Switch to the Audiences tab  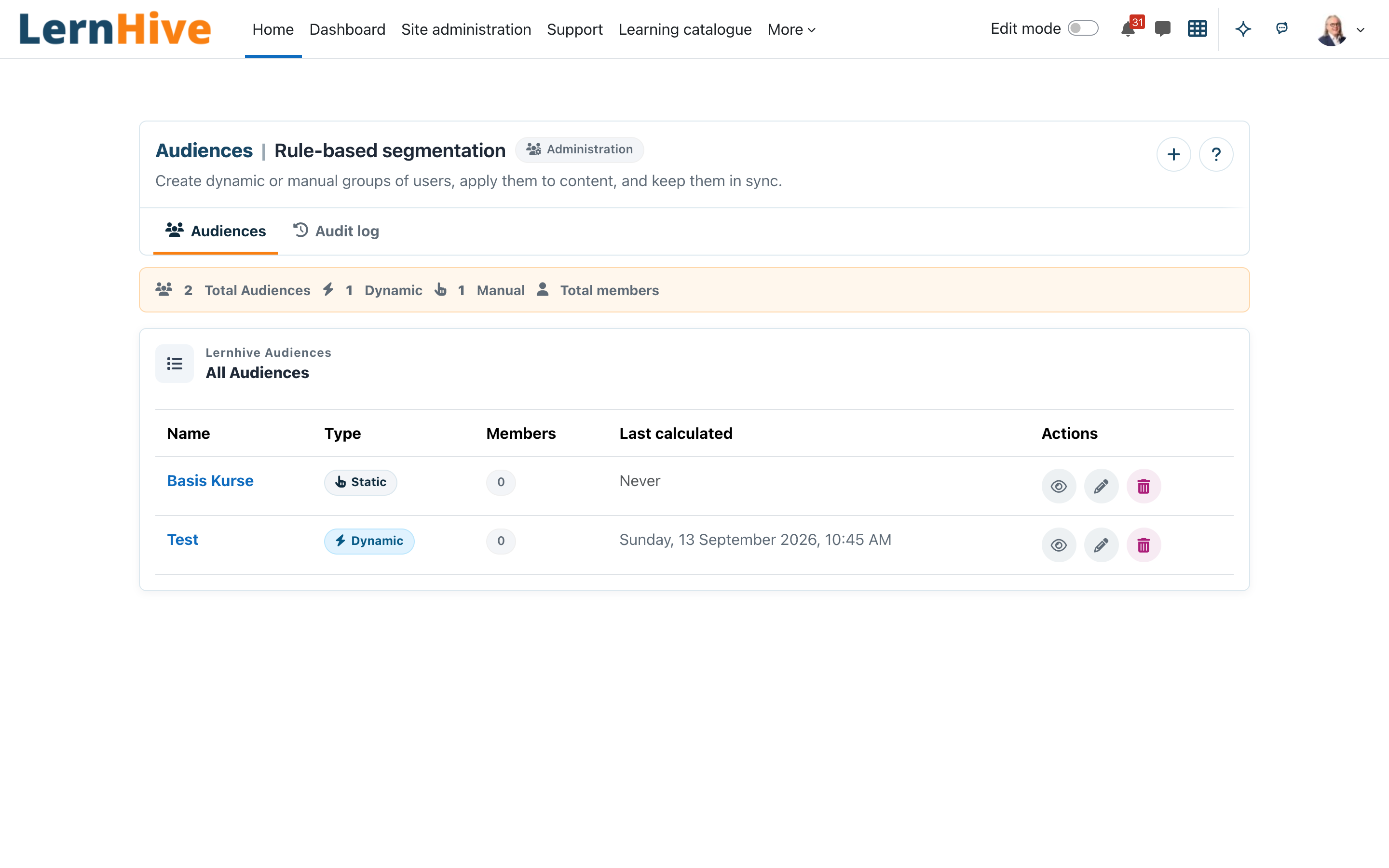pos(215,231)
